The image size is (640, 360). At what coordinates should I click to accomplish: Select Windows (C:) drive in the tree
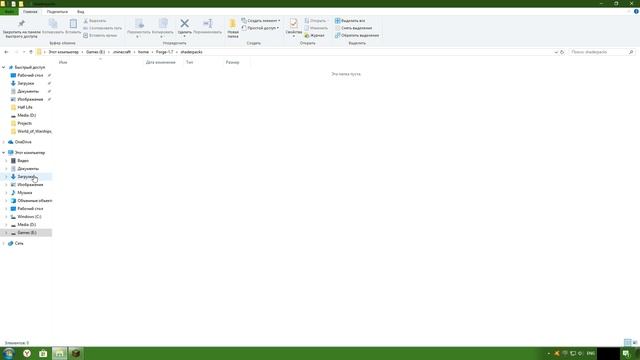click(29, 217)
